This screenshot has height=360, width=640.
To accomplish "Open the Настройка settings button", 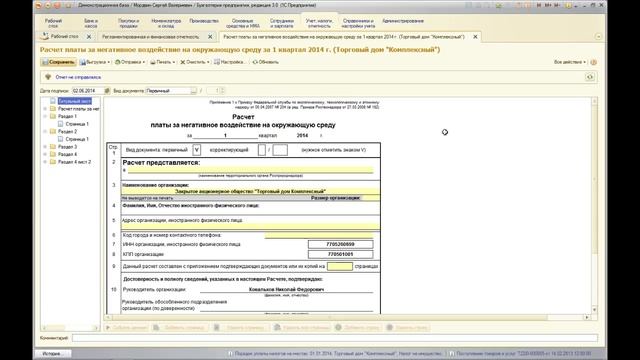I will [229, 62].
